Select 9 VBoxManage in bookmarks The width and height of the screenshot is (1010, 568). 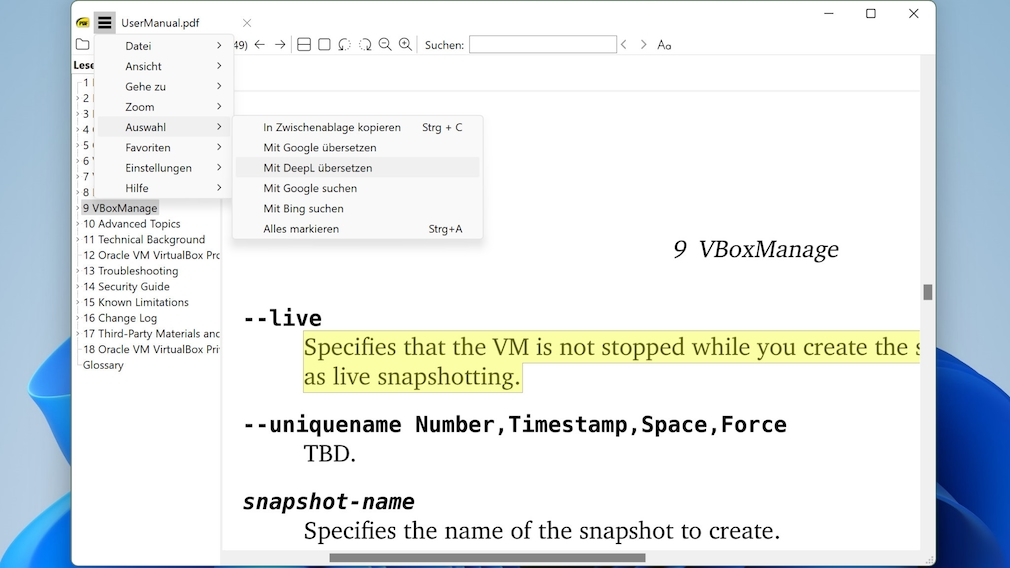pos(120,208)
